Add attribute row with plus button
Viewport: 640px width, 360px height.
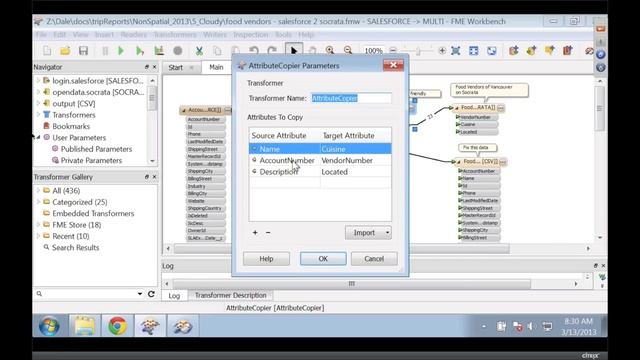(x=255, y=232)
